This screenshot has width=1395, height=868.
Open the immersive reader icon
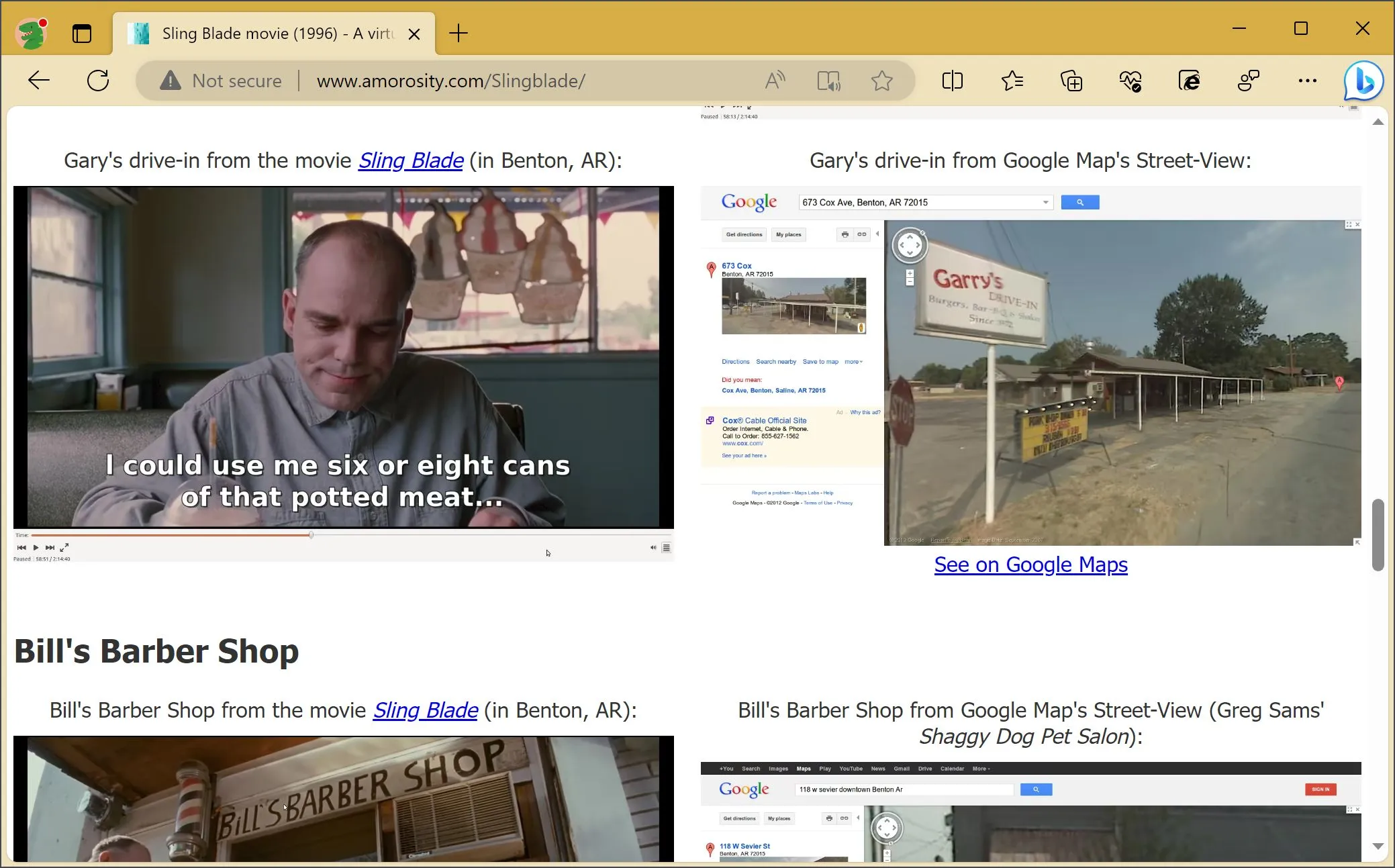pyautogui.click(x=828, y=81)
